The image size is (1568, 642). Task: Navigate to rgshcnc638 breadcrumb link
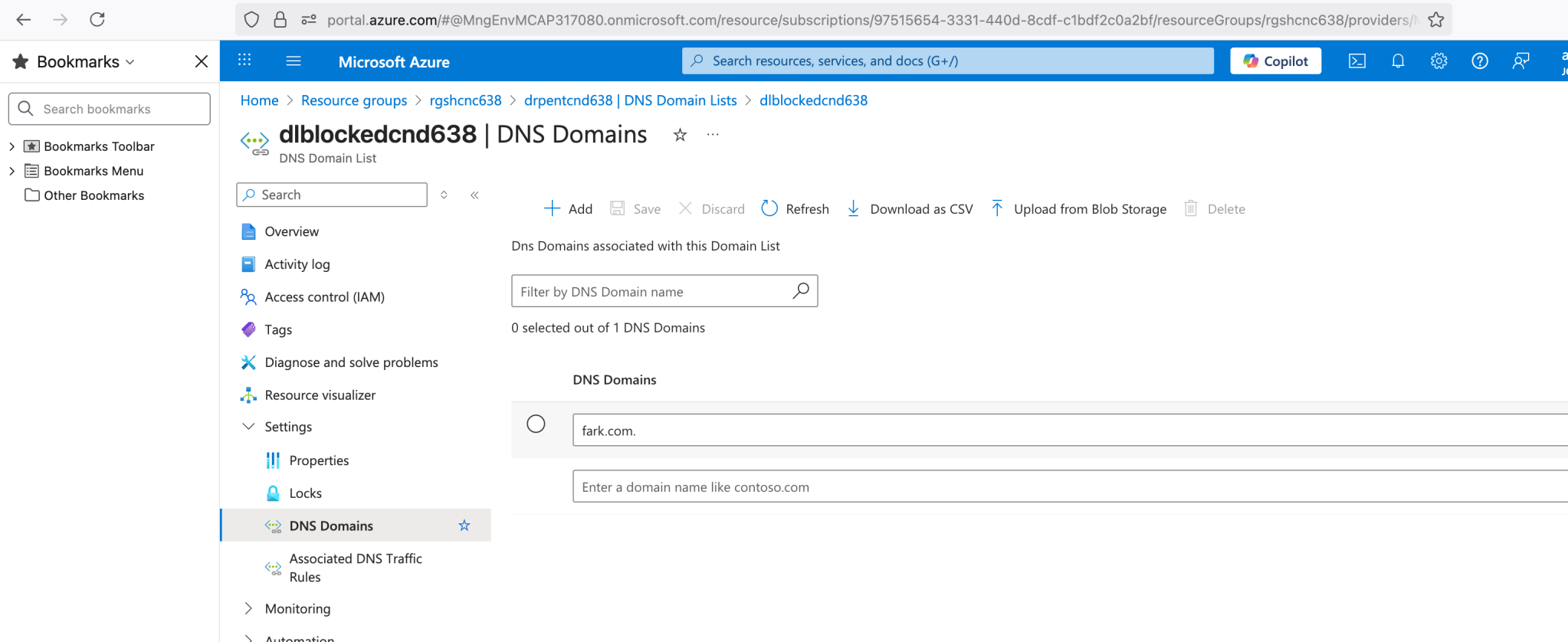click(465, 100)
